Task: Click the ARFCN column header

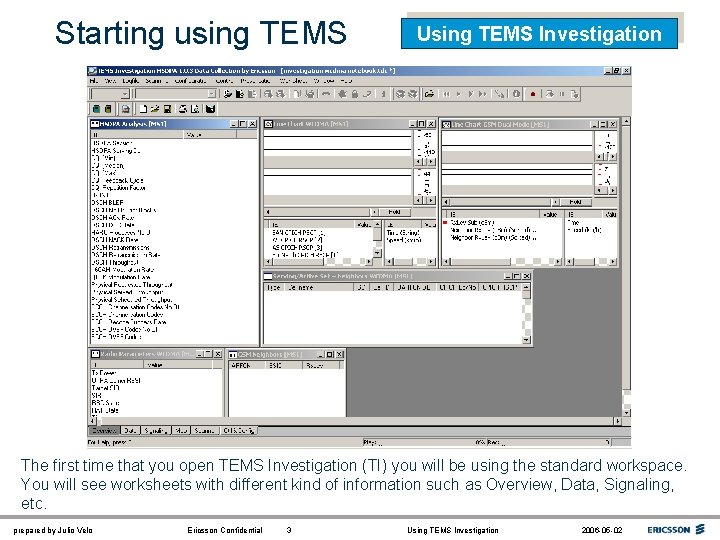Action: point(247,366)
